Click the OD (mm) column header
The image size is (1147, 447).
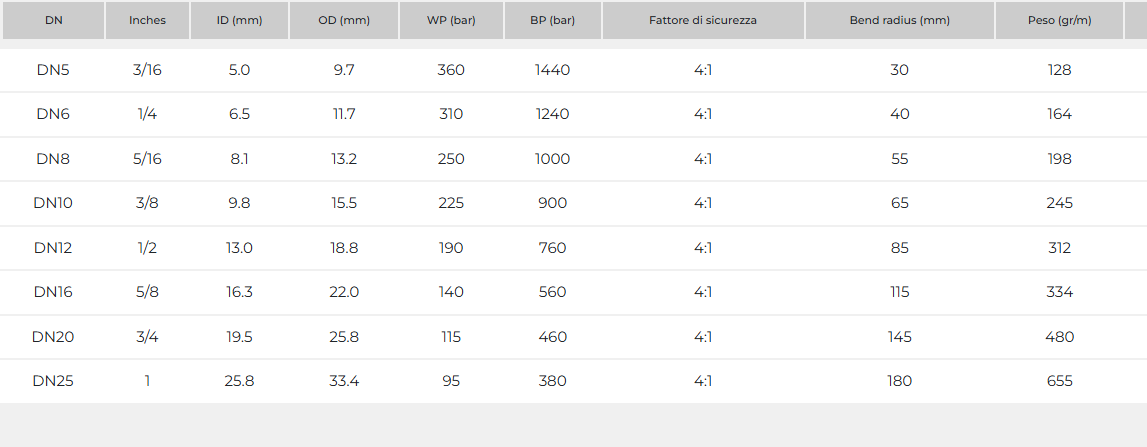(343, 20)
